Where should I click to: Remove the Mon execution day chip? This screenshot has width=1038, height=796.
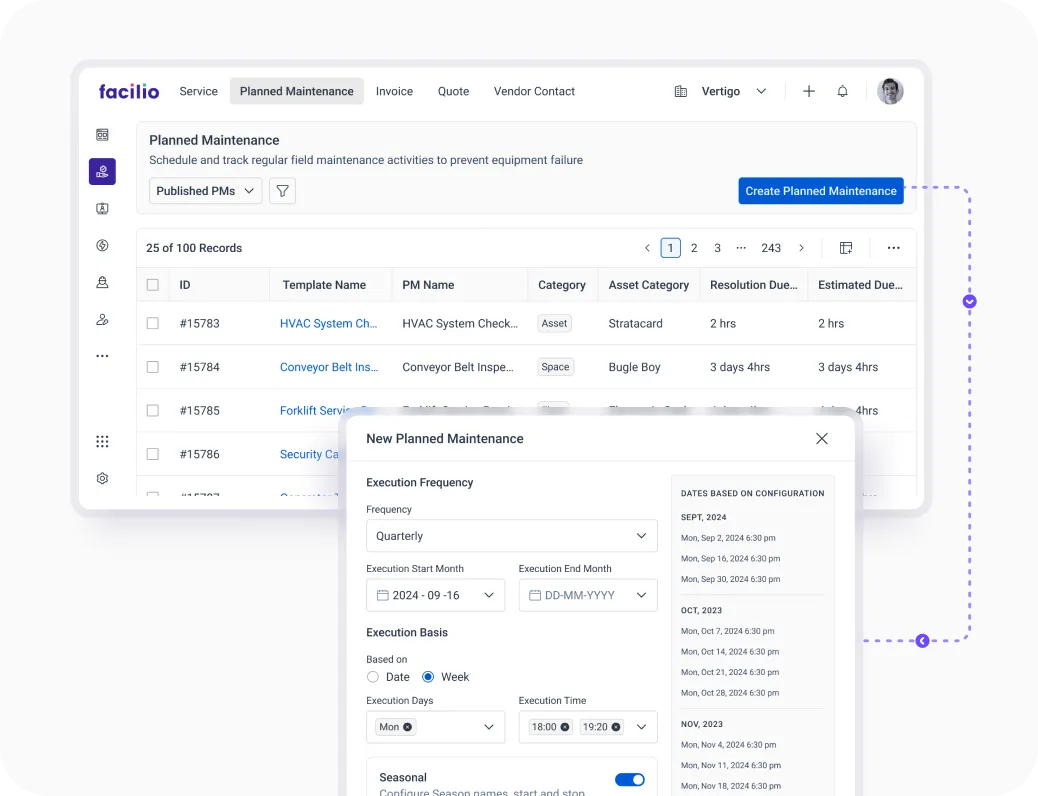click(x=408, y=727)
